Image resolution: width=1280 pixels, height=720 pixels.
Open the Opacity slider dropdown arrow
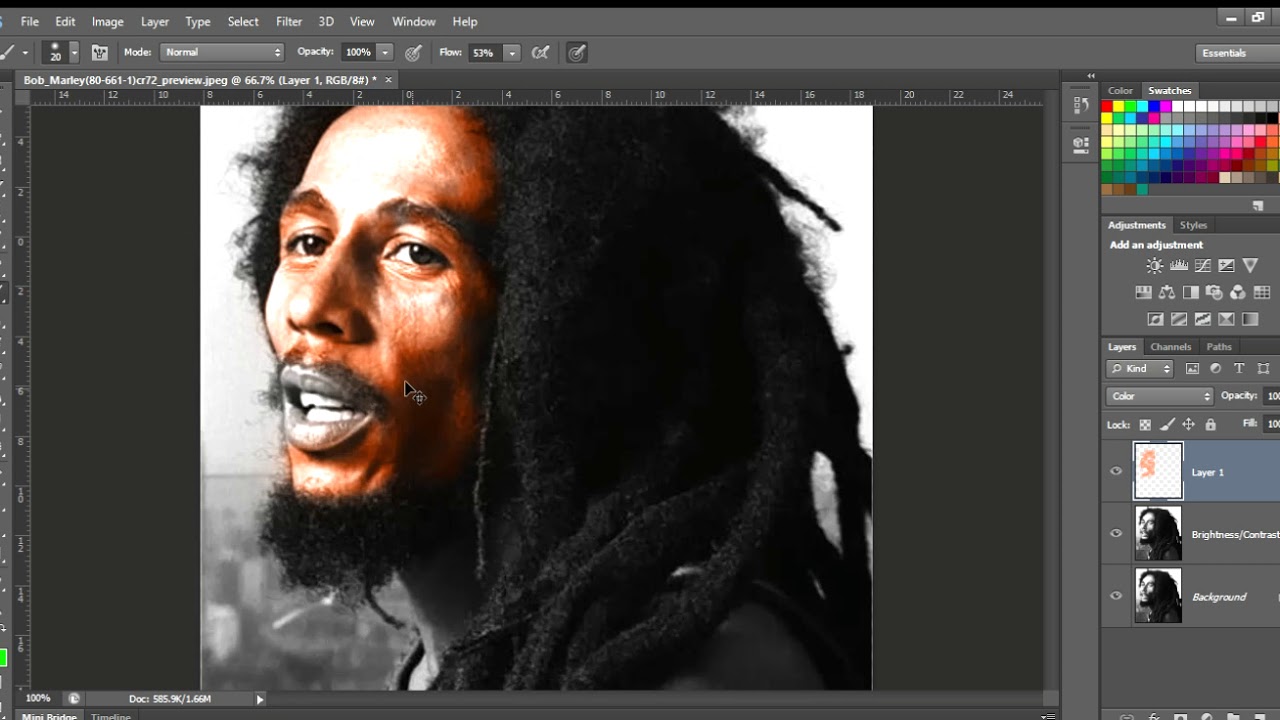(385, 52)
